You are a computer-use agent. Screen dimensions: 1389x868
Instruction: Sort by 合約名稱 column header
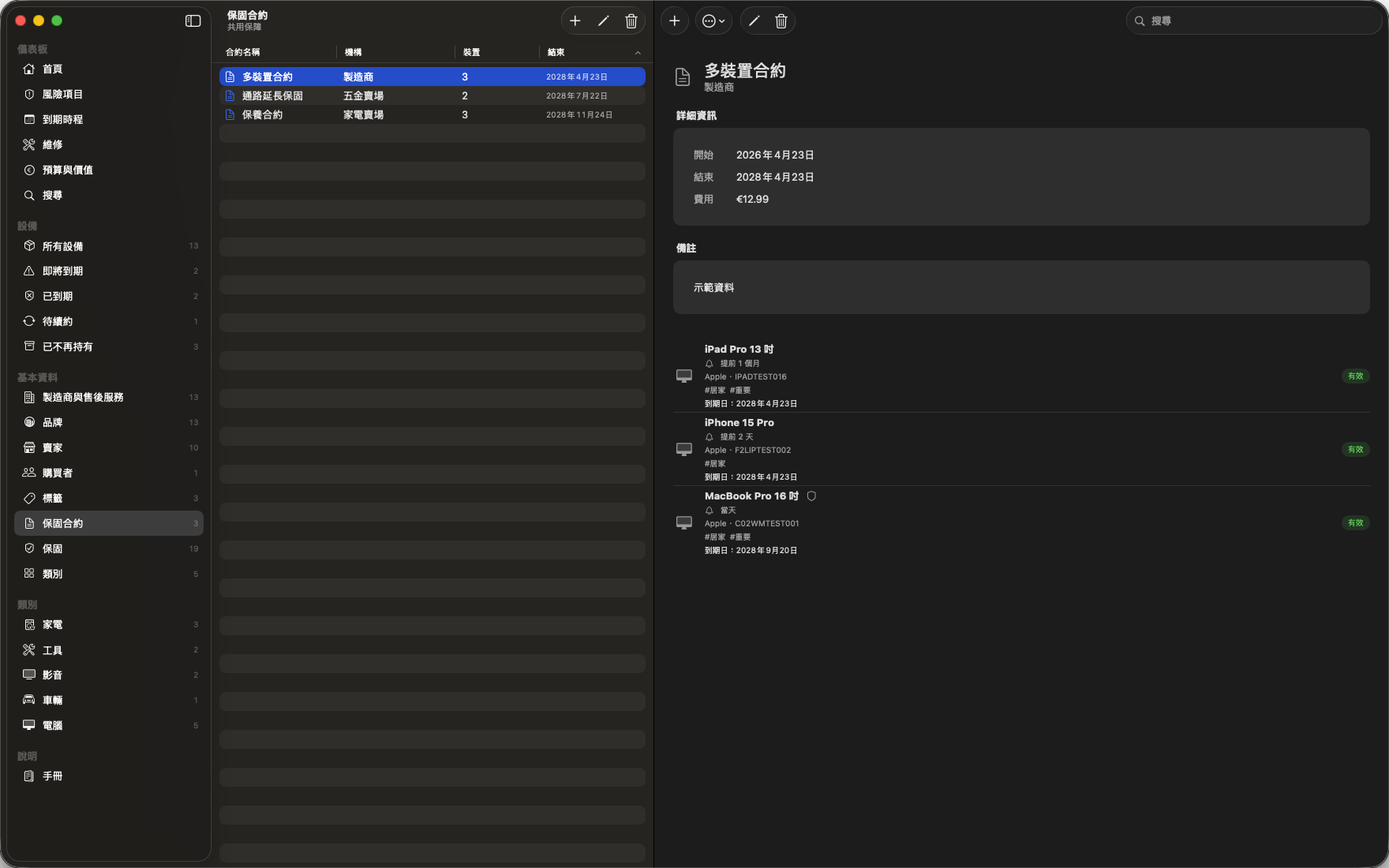pos(278,52)
